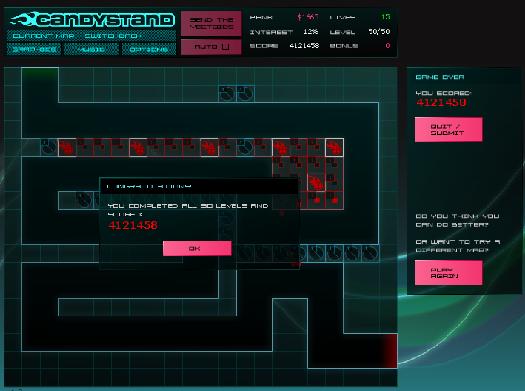This screenshot has height=391, width=525.
Task: Select the right blue tower of the top pair
Action: [x=245, y=93]
